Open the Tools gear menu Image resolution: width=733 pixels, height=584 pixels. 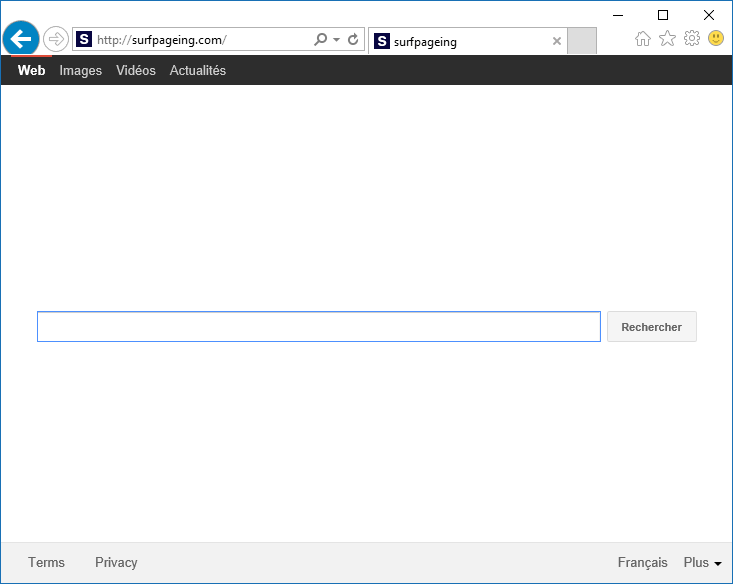(692, 38)
